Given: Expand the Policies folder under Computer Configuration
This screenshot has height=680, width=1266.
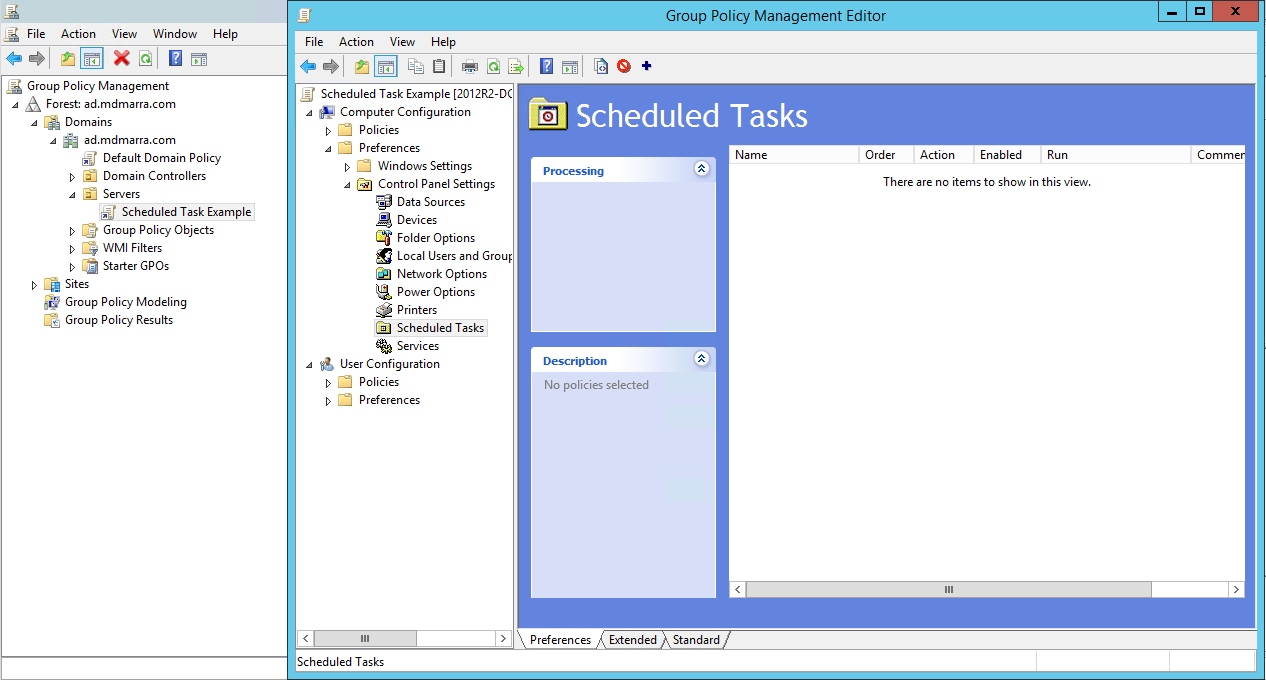Looking at the screenshot, I should pos(328,131).
